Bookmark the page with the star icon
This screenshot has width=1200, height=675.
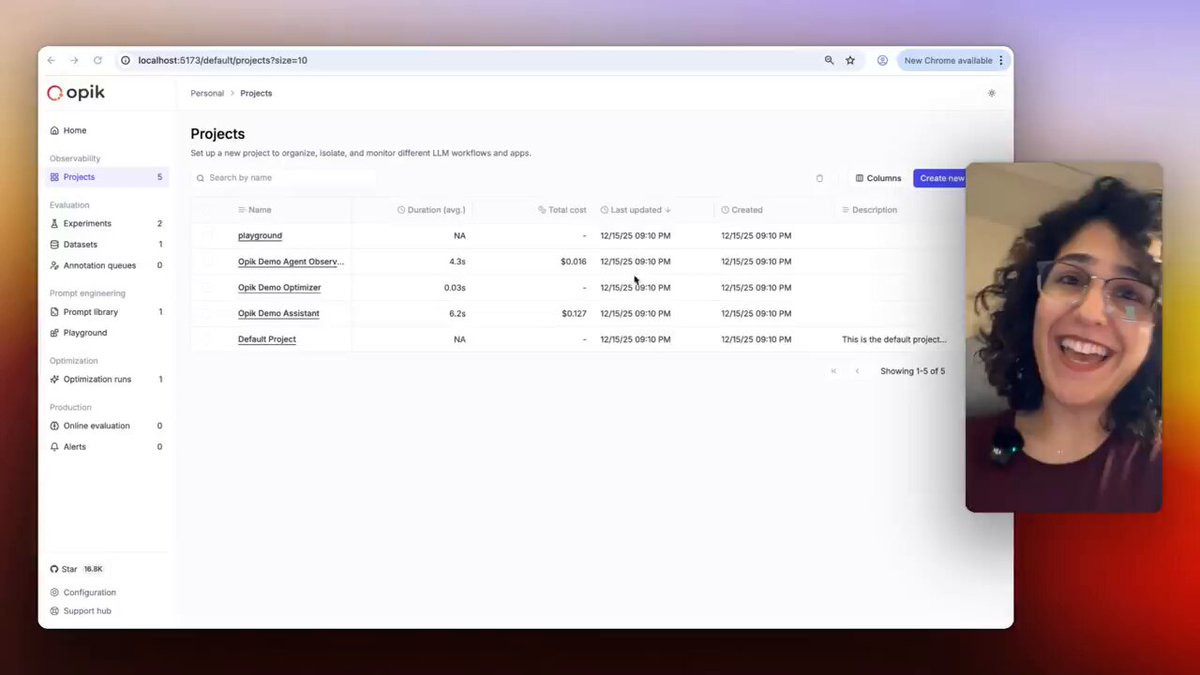[x=850, y=60]
